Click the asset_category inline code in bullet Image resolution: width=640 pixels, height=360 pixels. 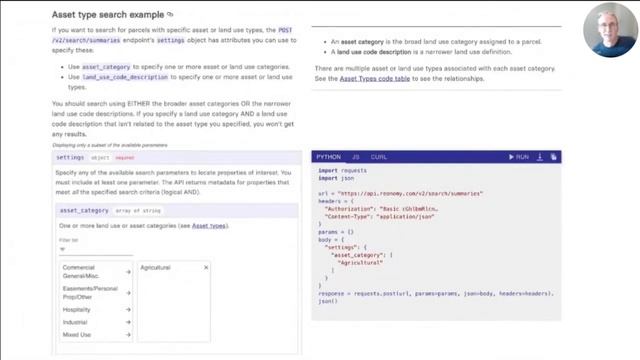[106, 67]
